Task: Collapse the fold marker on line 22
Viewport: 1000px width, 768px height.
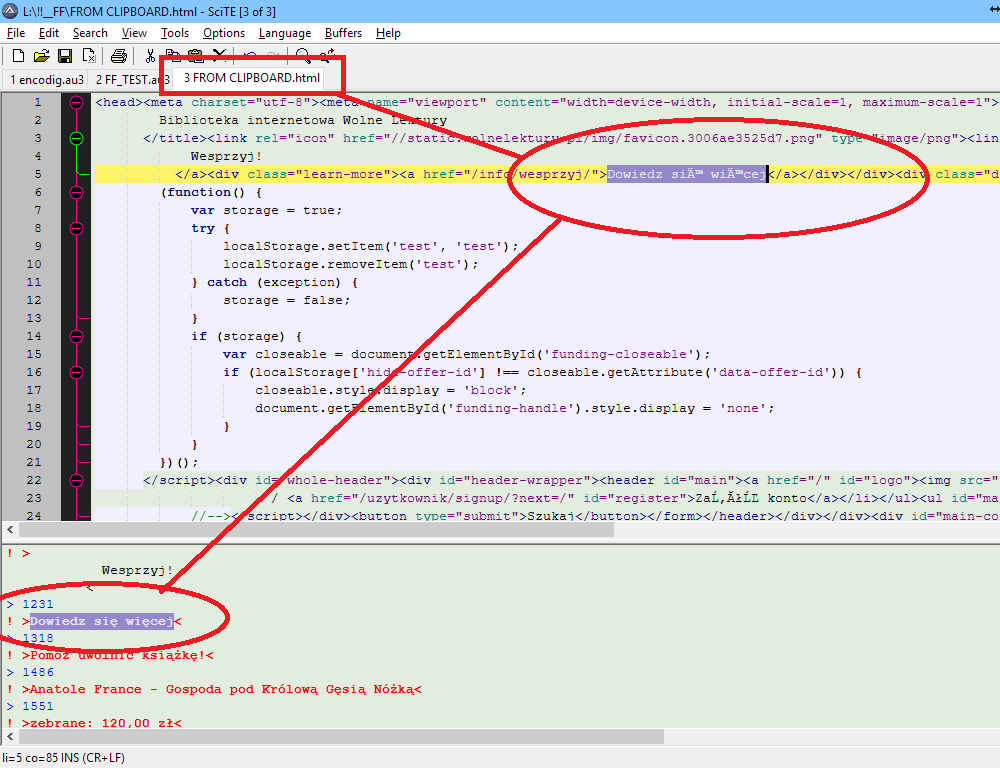Action: pyautogui.click(x=77, y=480)
